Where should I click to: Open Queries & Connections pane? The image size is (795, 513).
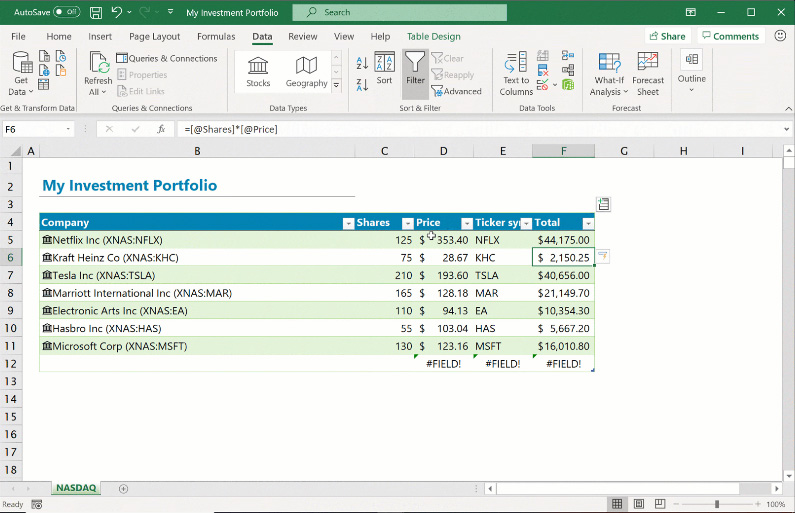tap(167, 58)
